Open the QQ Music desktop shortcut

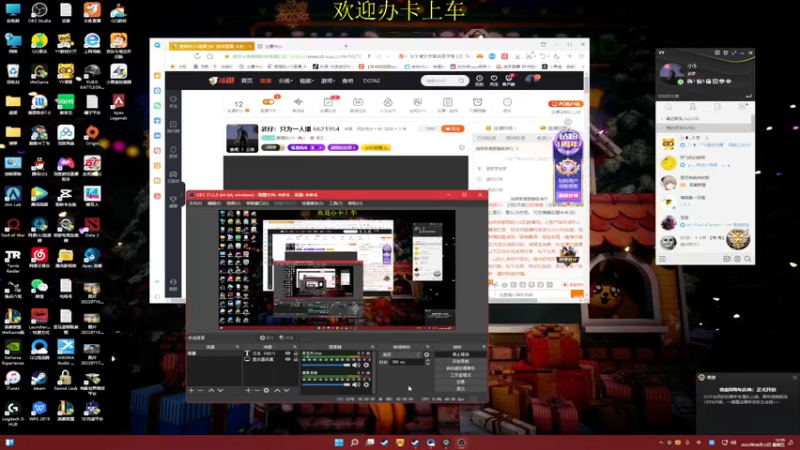point(39,43)
